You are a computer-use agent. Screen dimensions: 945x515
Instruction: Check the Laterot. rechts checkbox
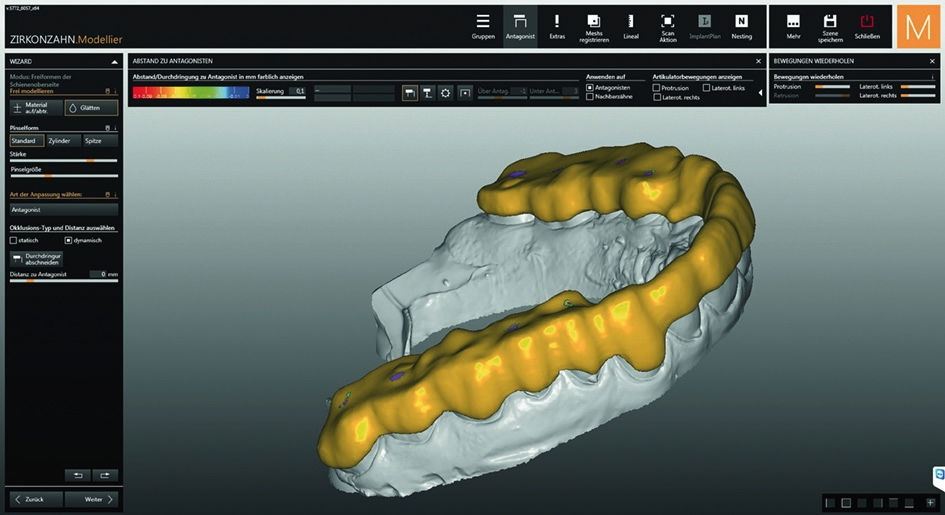tap(656, 98)
